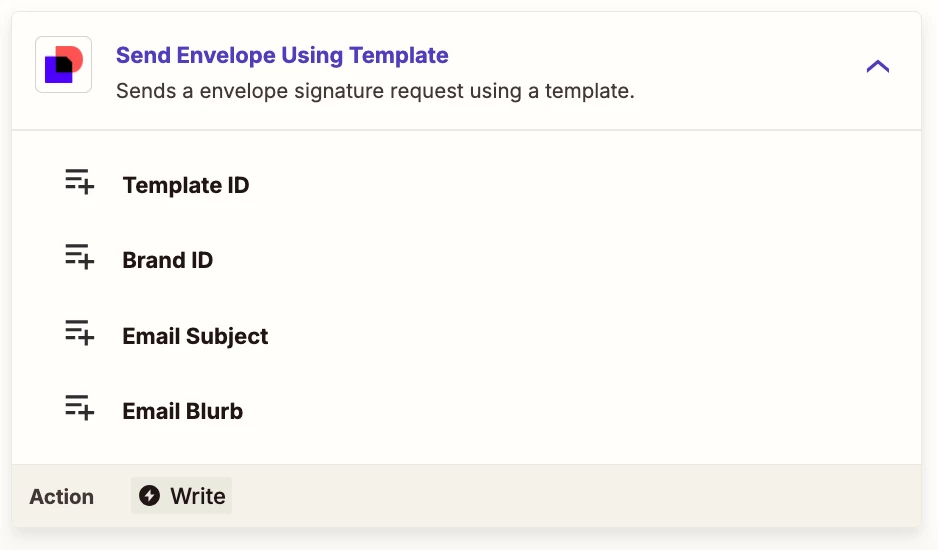Screen dimensions: 938x550
Task: Click the add-field icon beside Template ID
Action: [80, 181]
